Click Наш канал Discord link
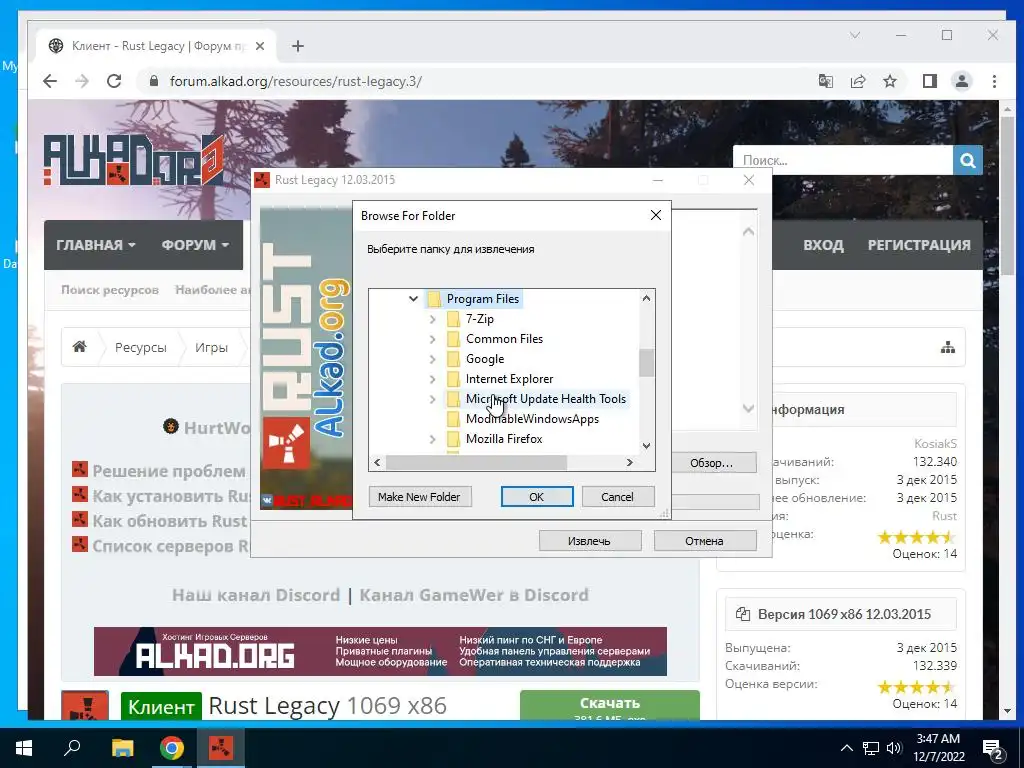 pyautogui.click(x=256, y=595)
